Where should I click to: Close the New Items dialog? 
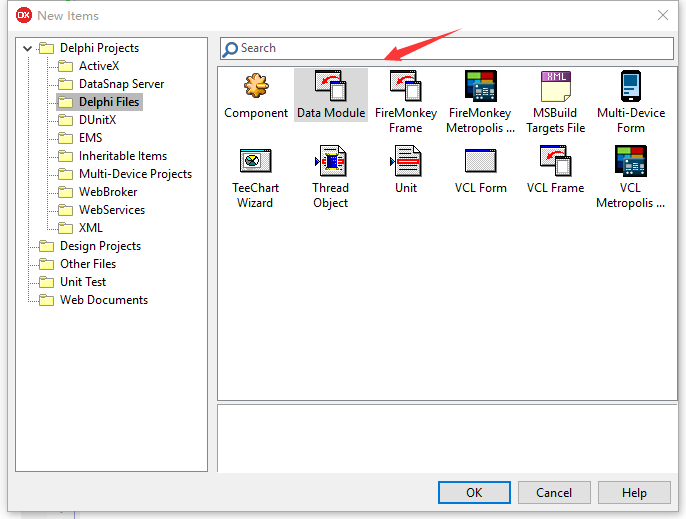coord(663,15)
